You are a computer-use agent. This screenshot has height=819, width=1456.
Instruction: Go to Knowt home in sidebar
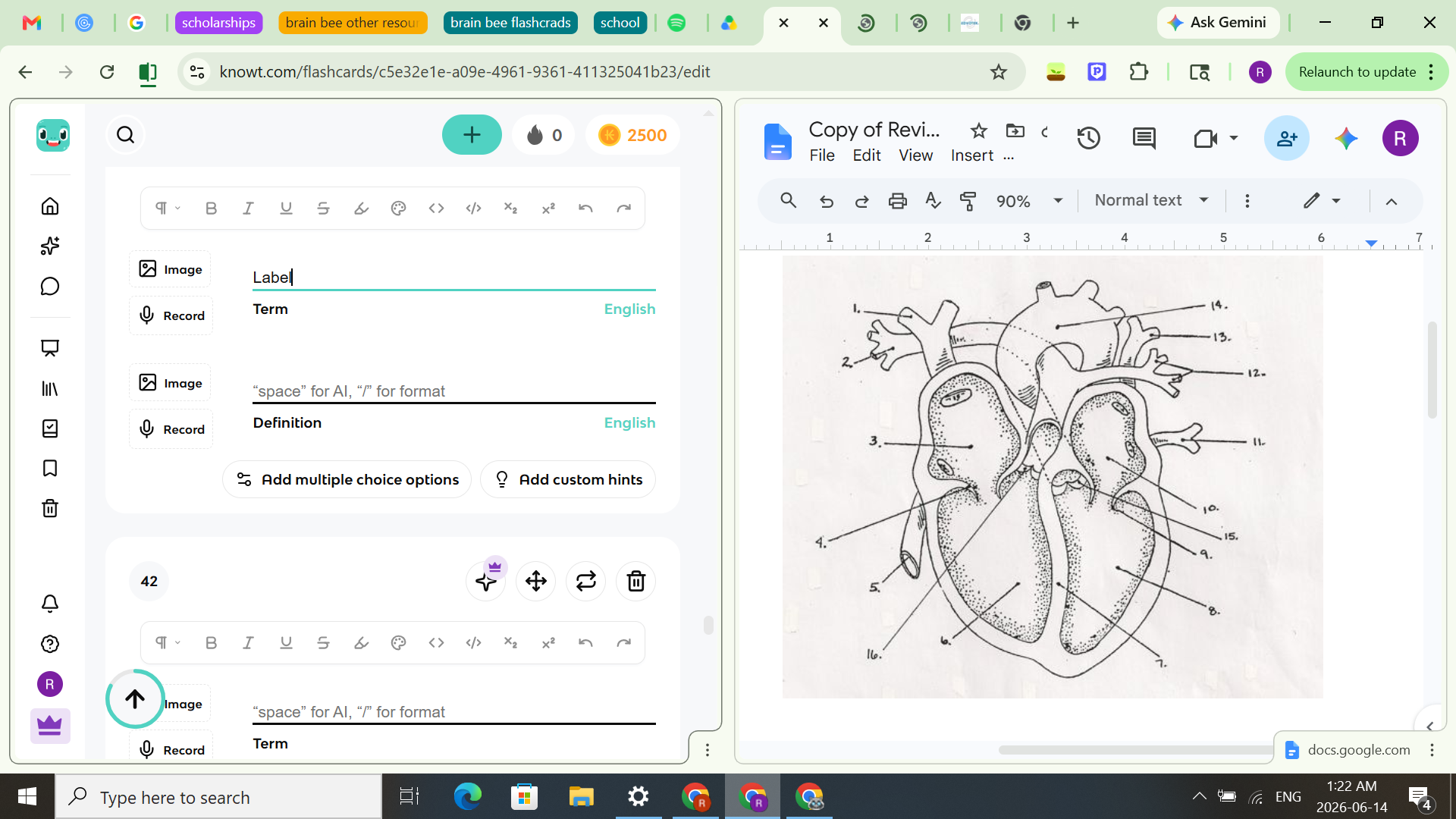coord(50,206)
